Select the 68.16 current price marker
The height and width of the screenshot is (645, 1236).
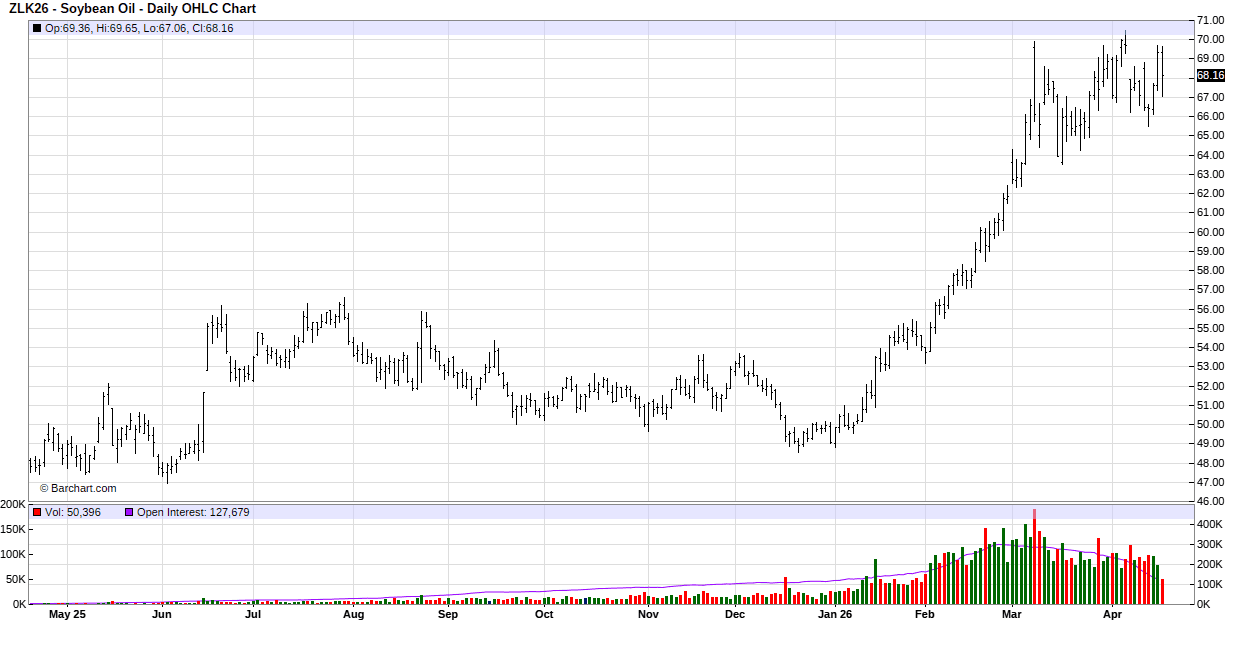click(x=1210, y=75)
